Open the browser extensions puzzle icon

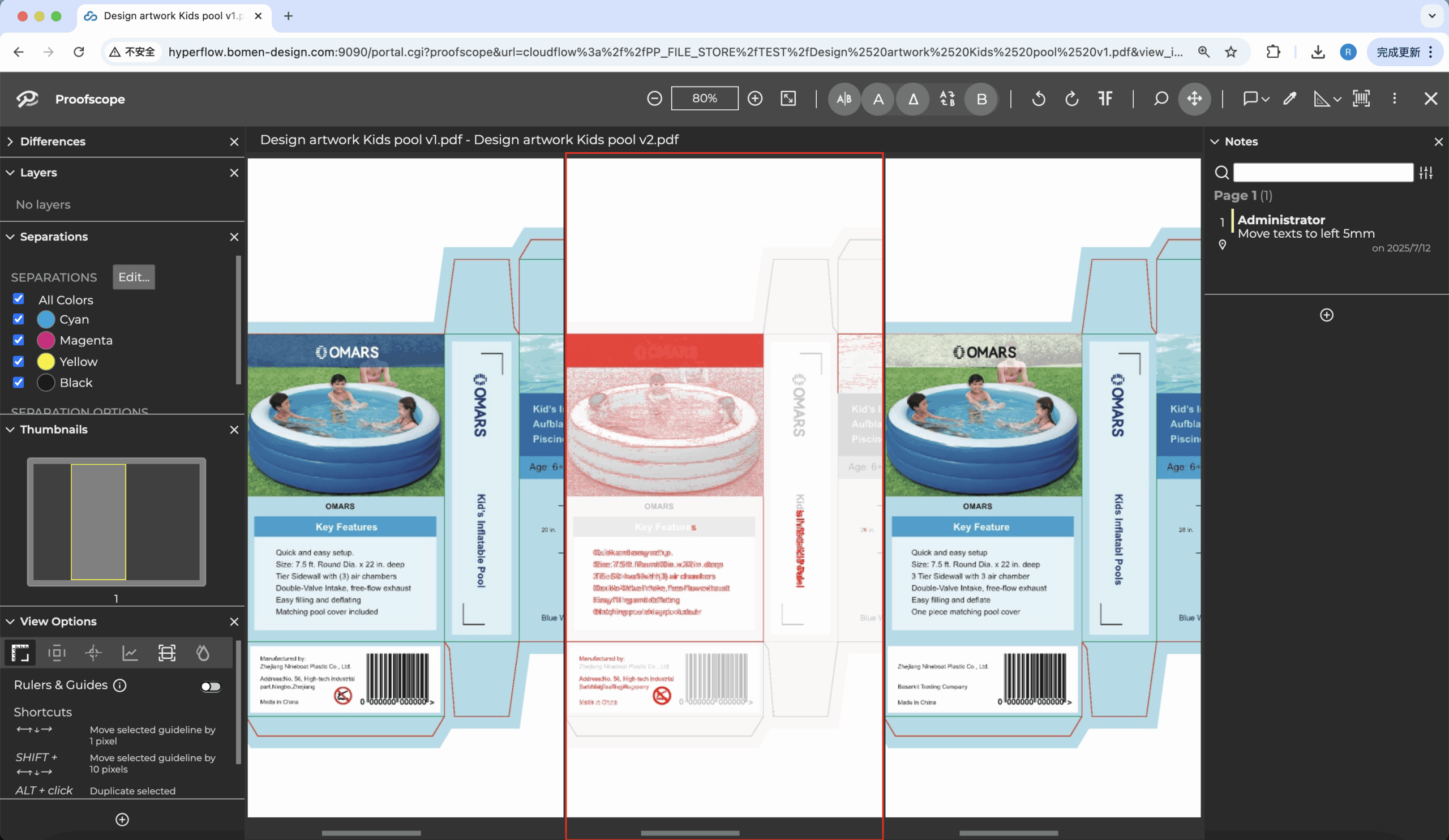[1273, 52]
